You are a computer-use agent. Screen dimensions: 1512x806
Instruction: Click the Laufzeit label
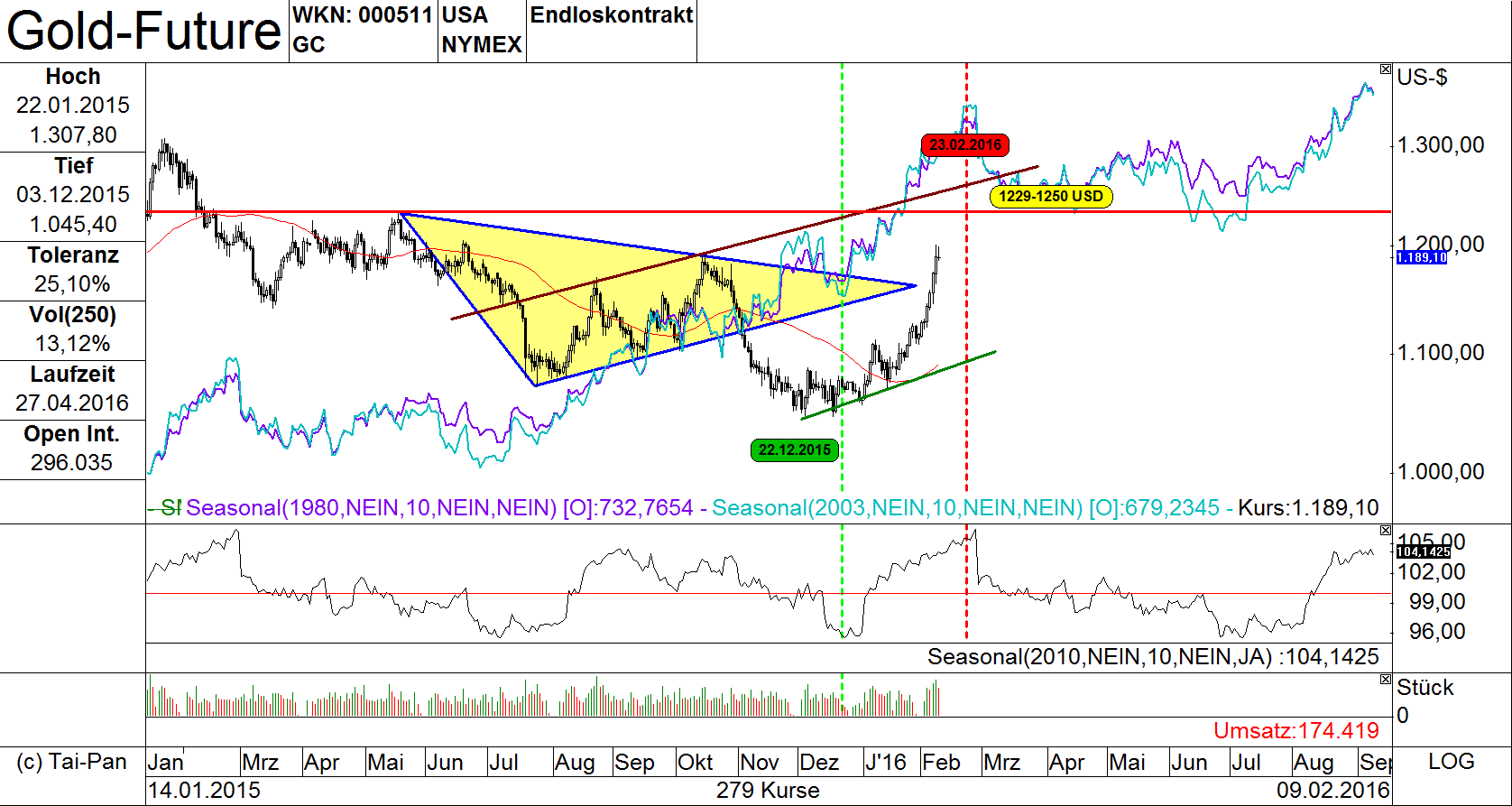[73, 375]
